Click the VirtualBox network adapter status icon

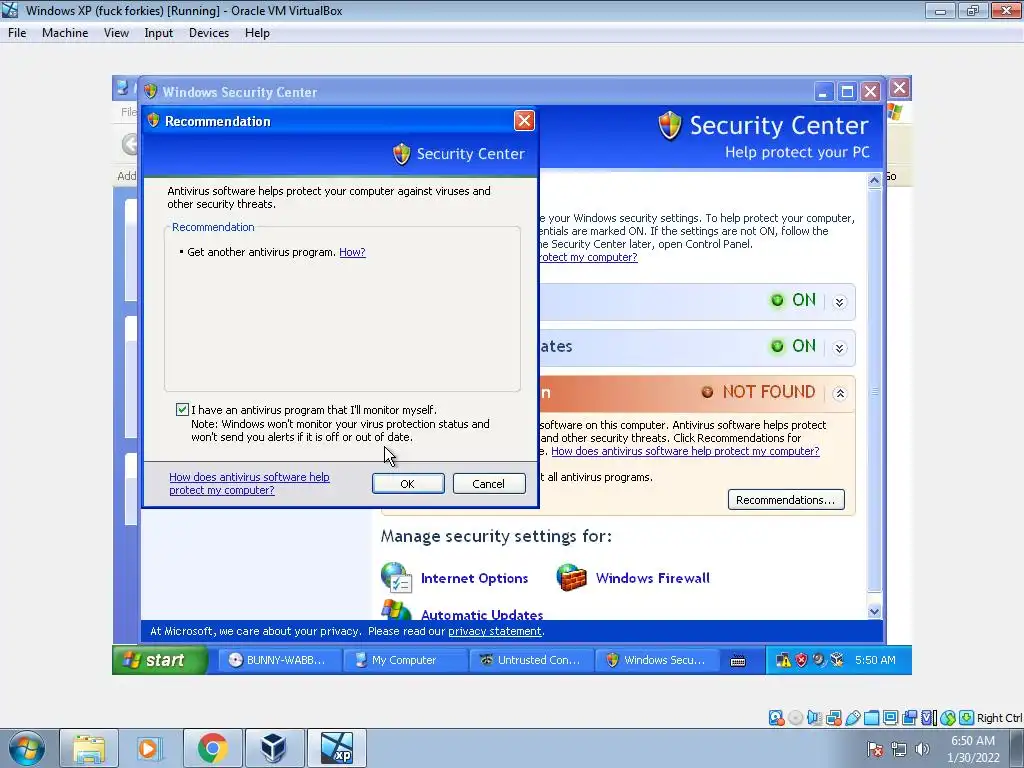pyautogui.click(x=833, y=718)
